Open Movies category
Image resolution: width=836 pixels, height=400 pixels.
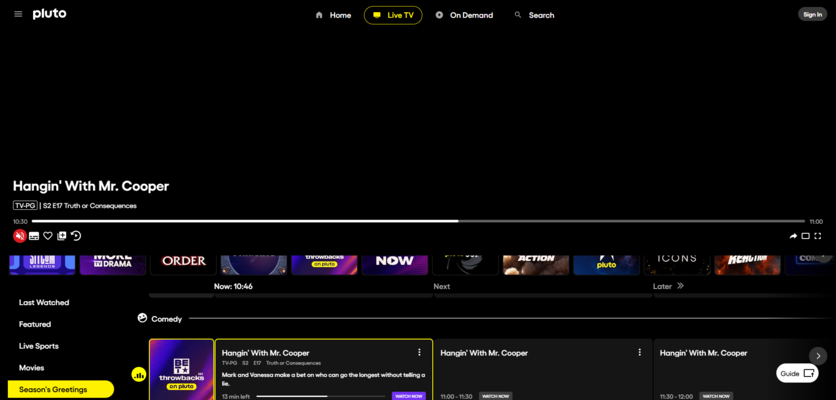31,368
